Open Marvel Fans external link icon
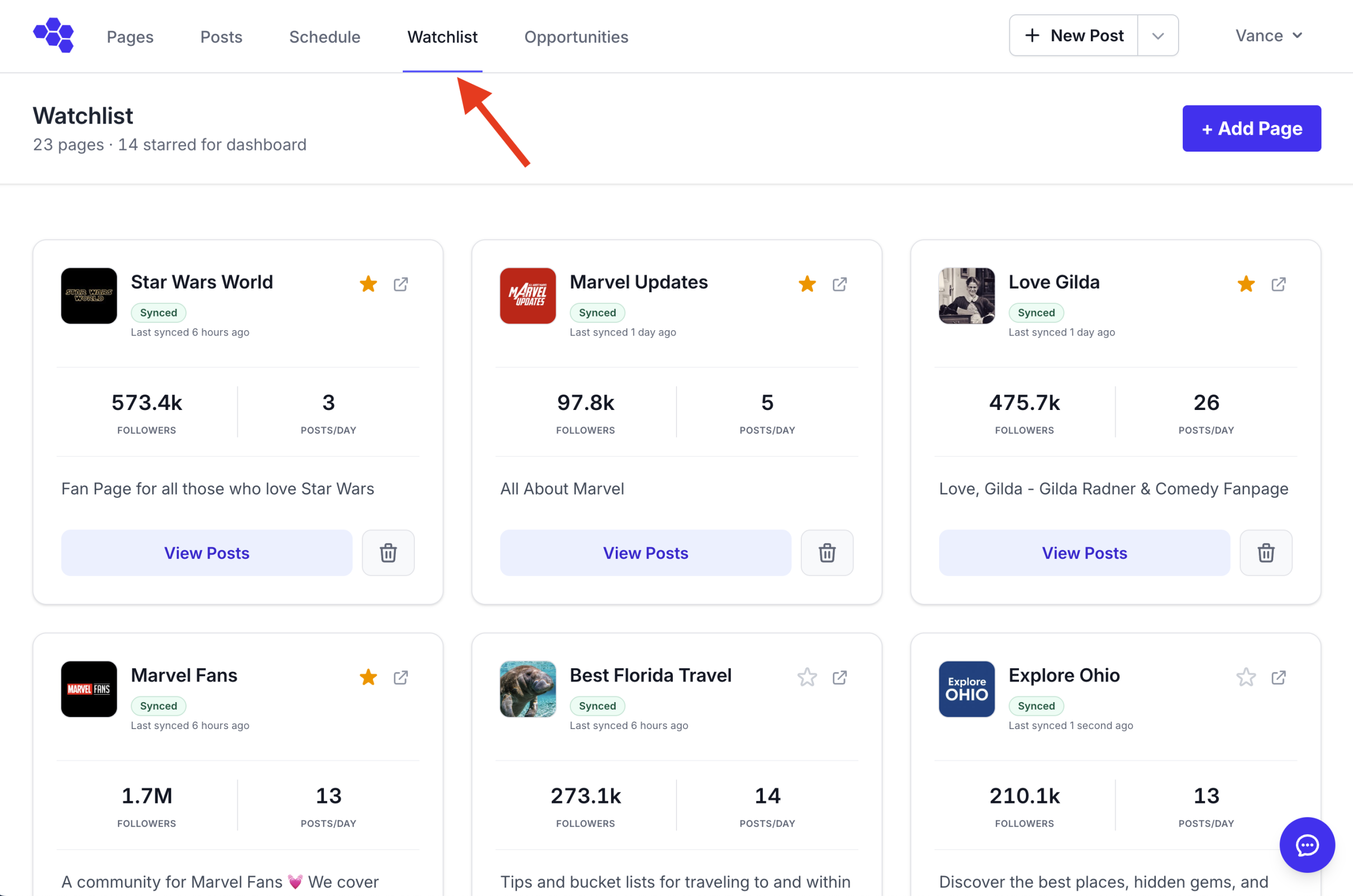Viewport: 1353px width, 896px height. coord(401,677)
